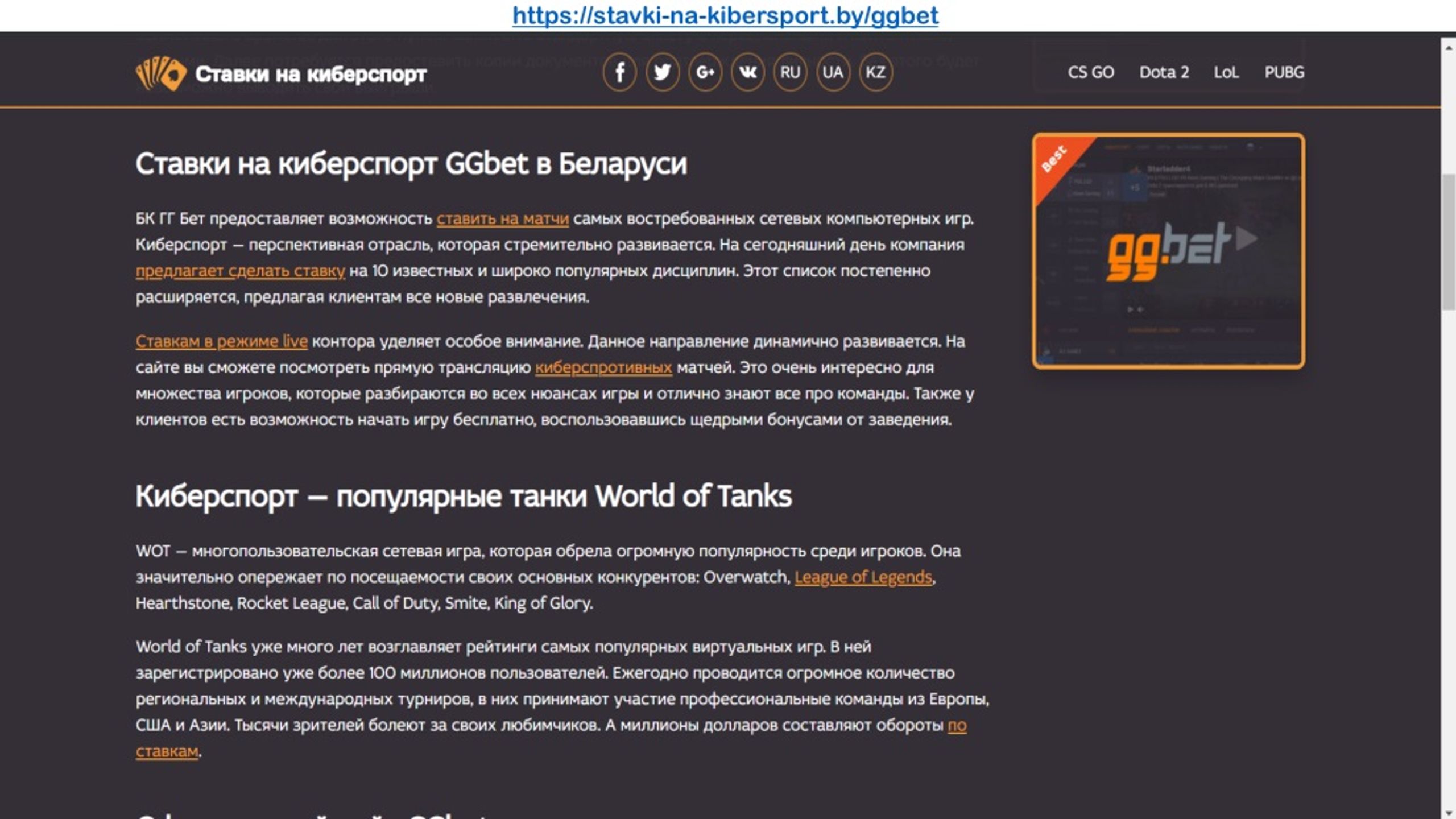Go to the LoL menu section
1456x819 pixels.
tap(1226, 73)
